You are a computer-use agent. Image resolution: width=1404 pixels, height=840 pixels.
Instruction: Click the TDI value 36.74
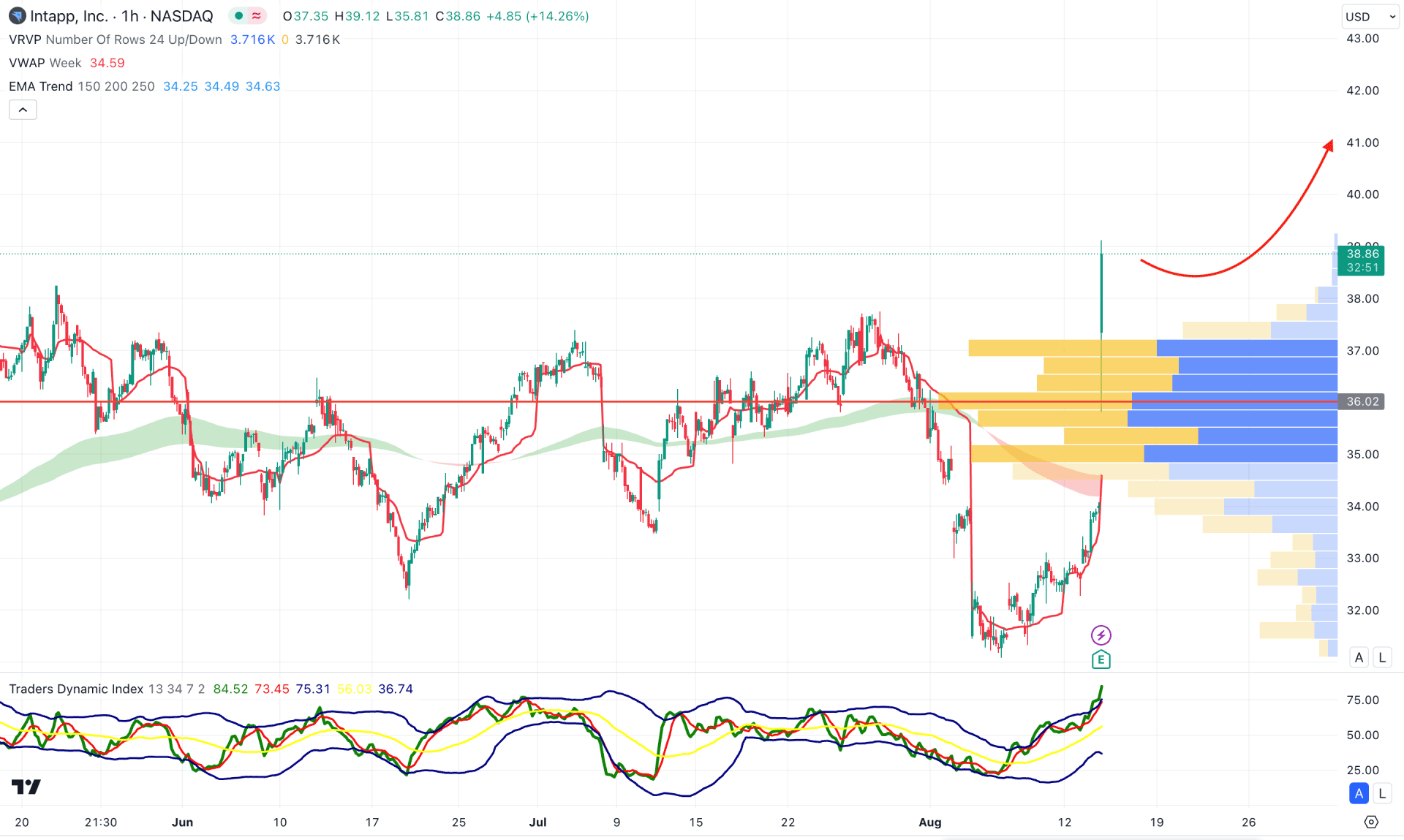coord(396,689)
